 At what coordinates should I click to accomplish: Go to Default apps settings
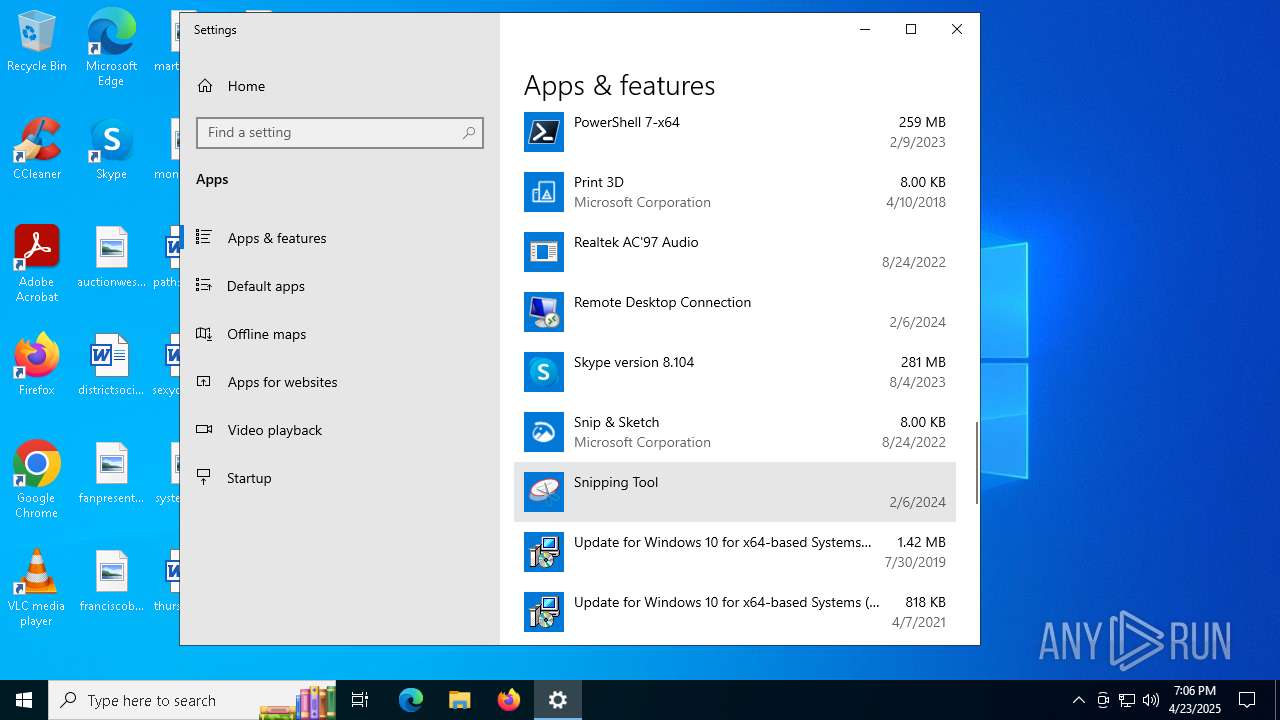339,286
